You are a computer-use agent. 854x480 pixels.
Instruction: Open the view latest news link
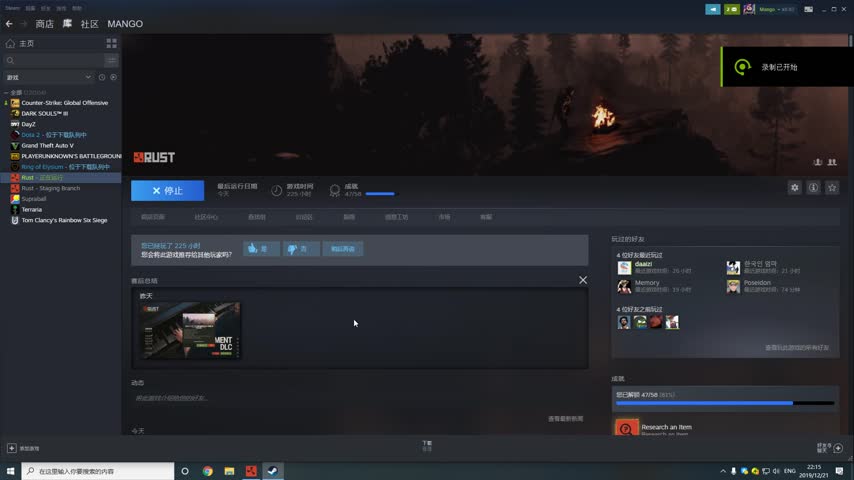565,418
